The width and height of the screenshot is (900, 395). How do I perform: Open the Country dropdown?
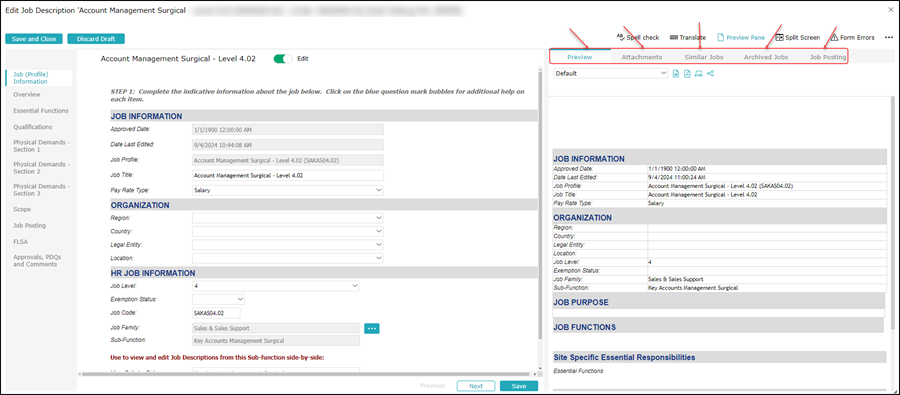point(288,231)
